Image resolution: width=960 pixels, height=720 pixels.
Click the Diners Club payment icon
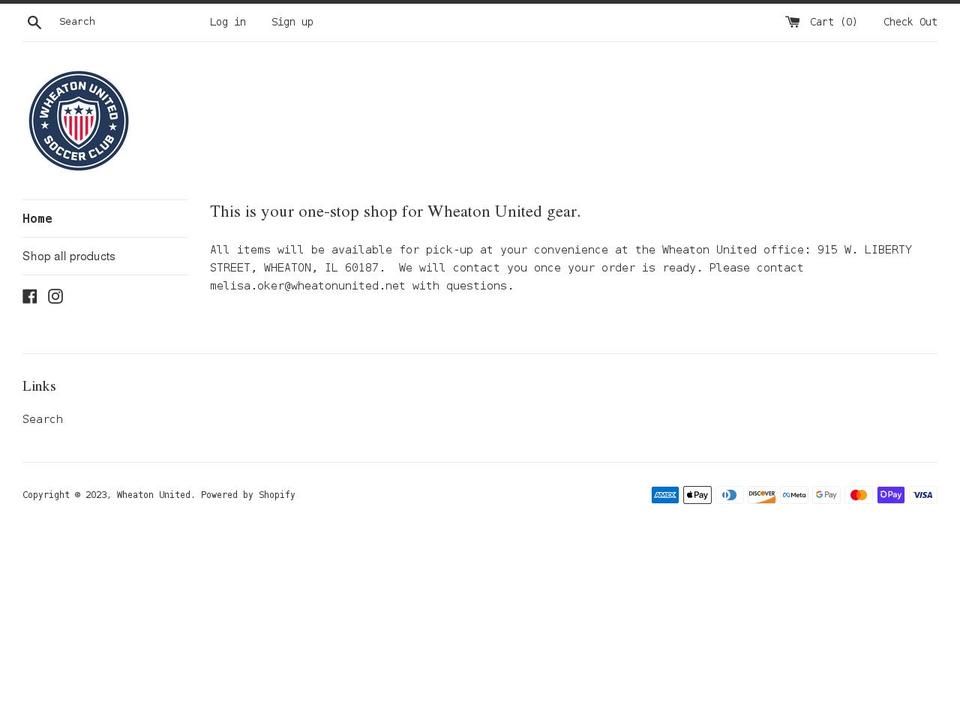[729, 495]
